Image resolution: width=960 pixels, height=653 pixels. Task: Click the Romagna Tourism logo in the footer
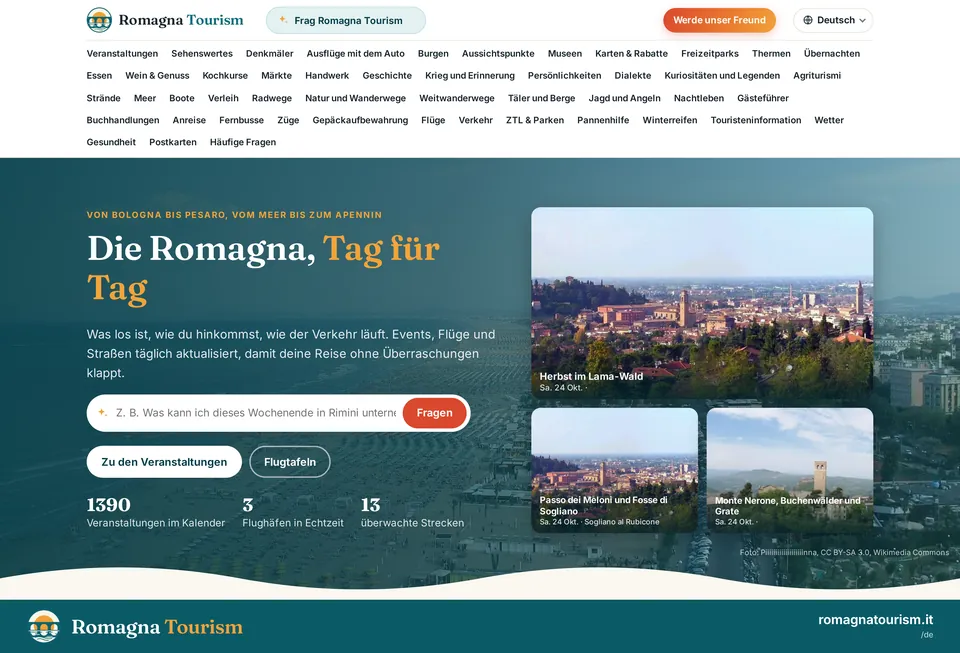tap(135, 627)
